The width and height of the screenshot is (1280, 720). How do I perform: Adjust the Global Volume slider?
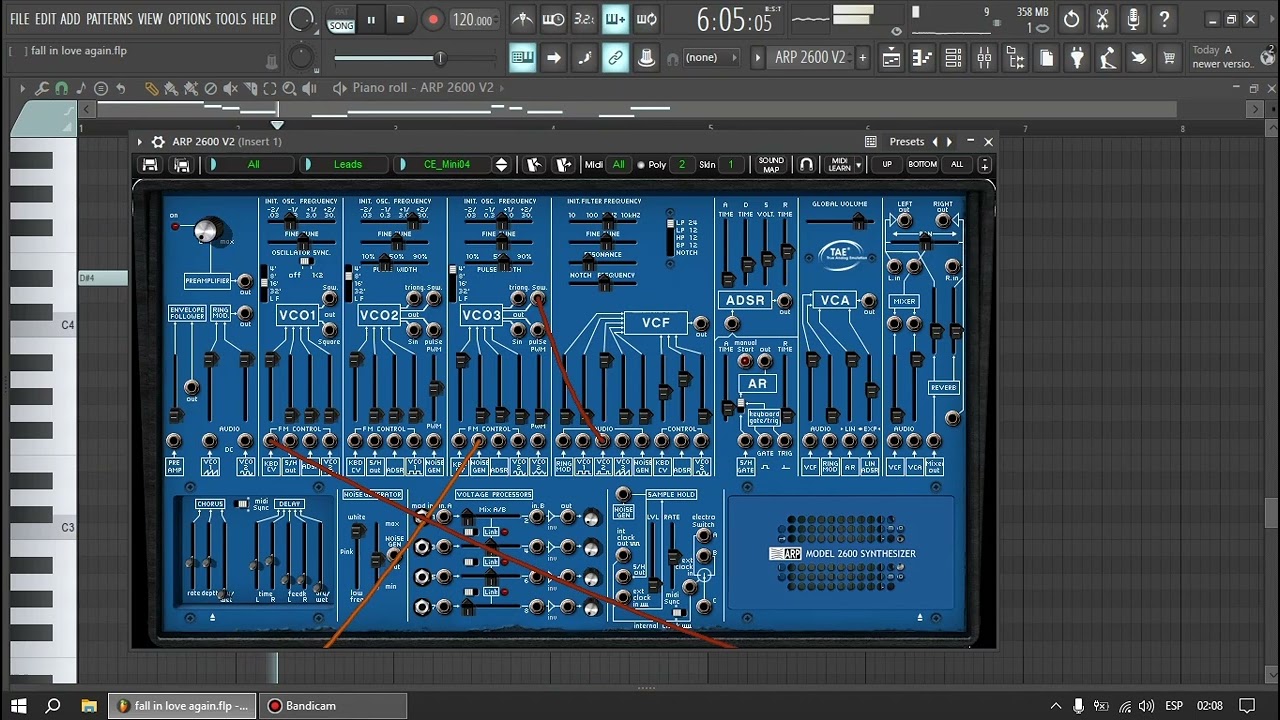tap(840, 221)
